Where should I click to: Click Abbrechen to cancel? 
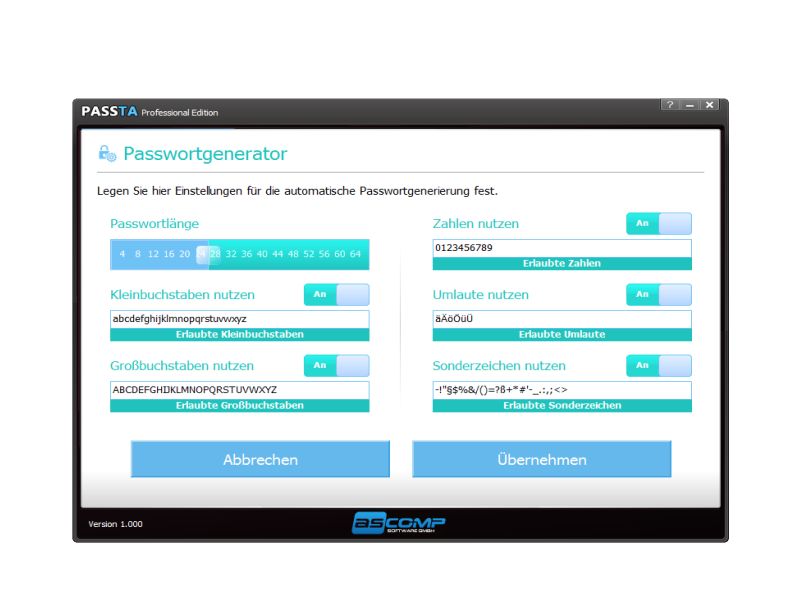coord(260,459)
